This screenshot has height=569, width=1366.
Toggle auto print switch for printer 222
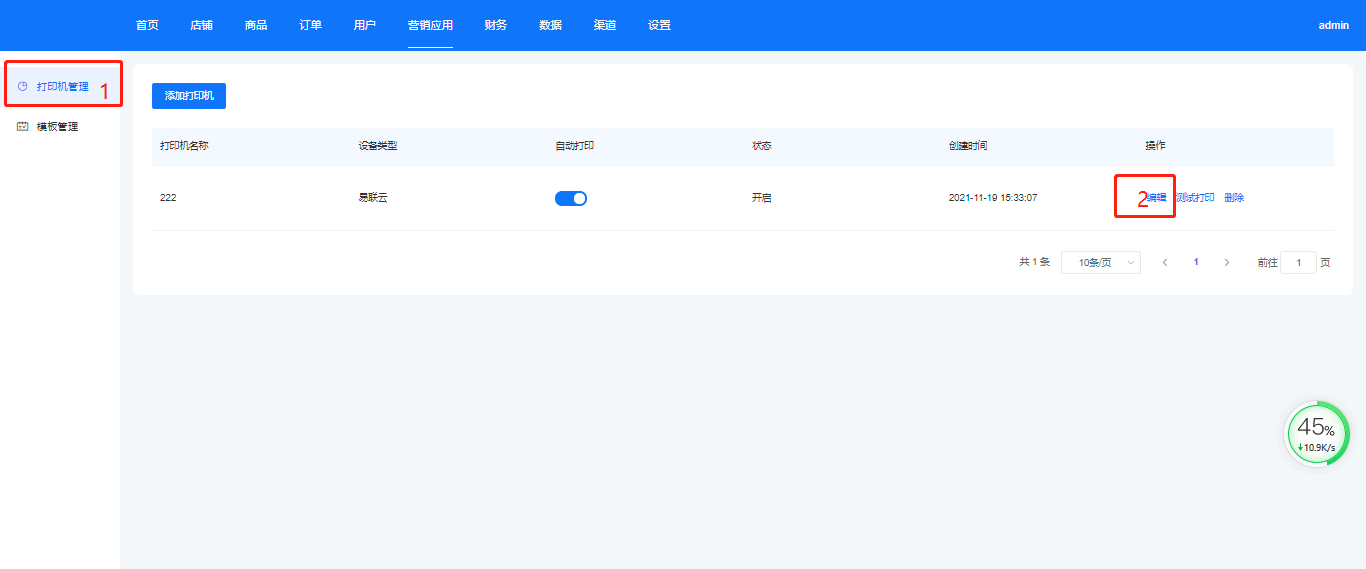click(571, 198)
